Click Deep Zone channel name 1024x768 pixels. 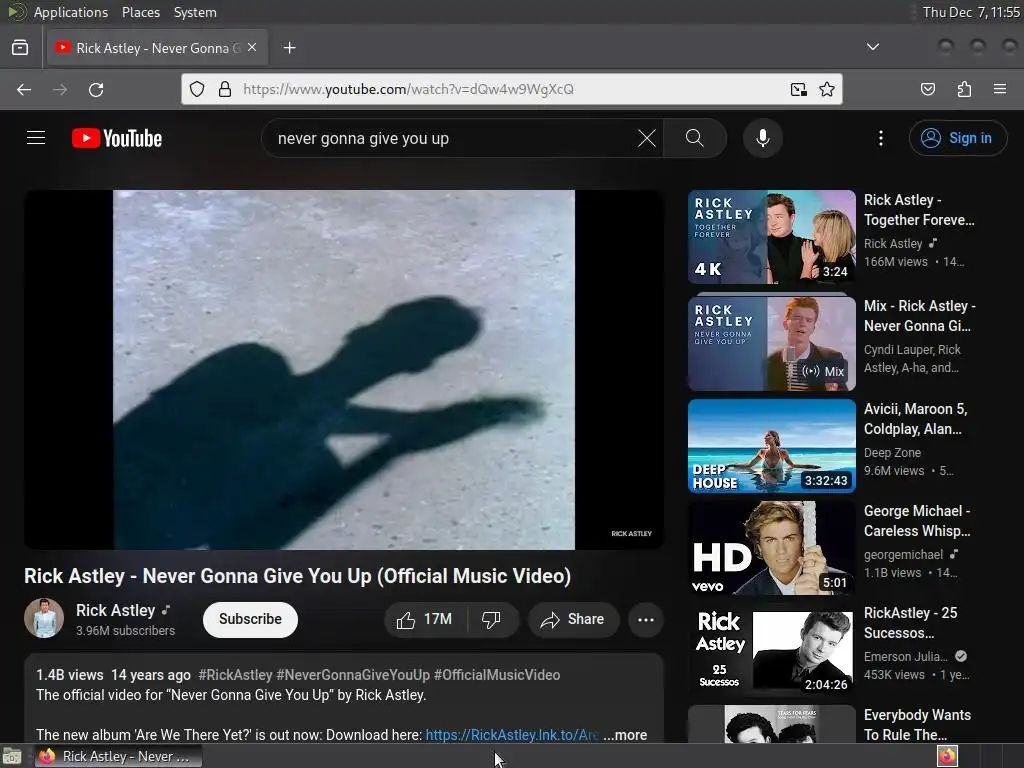892,453
